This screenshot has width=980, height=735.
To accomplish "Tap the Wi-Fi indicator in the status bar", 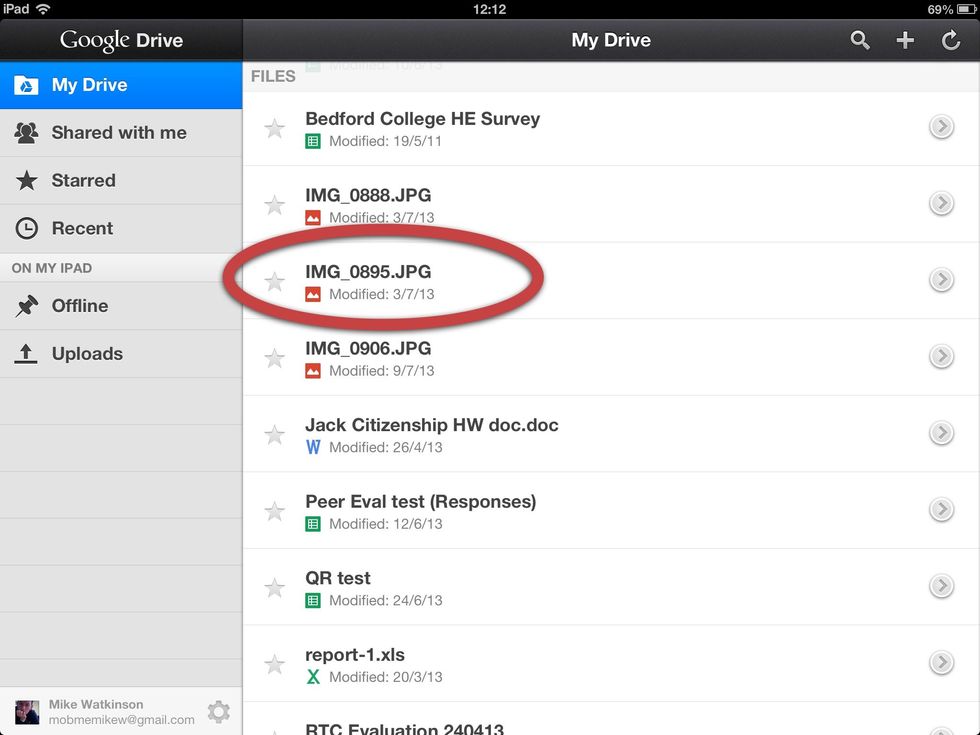I will 44,9.
